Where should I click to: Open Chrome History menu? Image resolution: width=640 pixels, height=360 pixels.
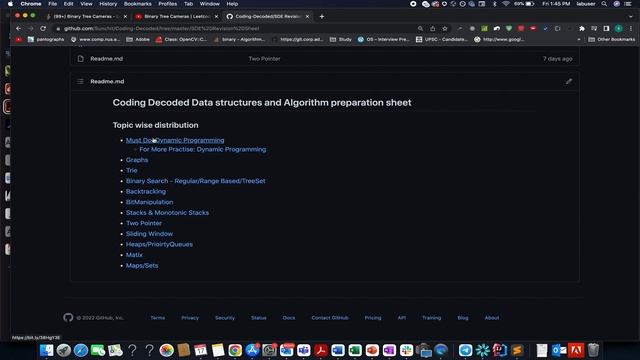(x=108, y=4)
